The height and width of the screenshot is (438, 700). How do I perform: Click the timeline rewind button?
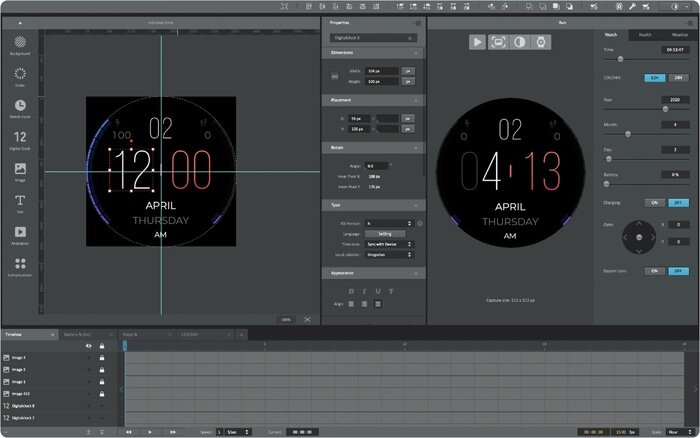pyautogui.click(x=129, y=432)
